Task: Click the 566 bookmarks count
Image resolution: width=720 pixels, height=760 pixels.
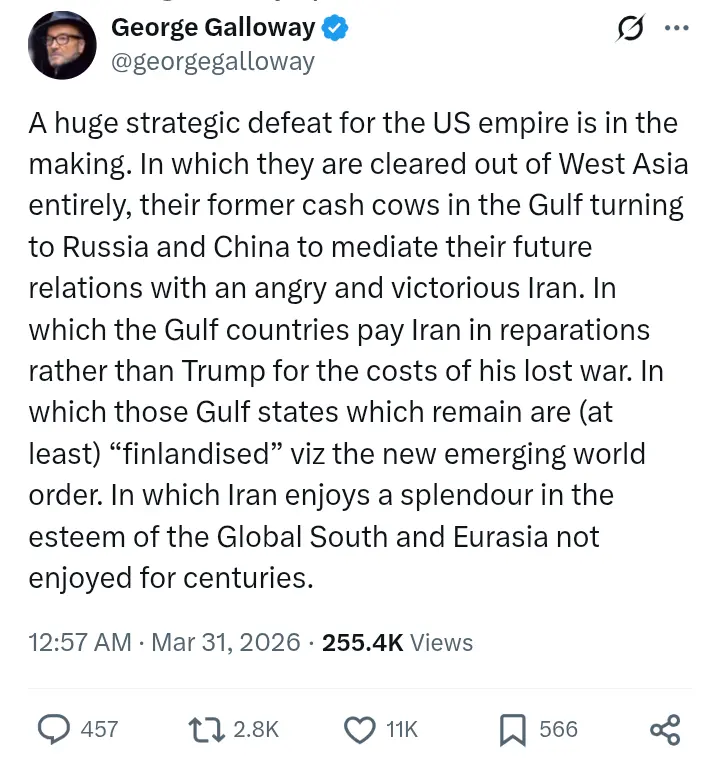Action: (558, 729)
